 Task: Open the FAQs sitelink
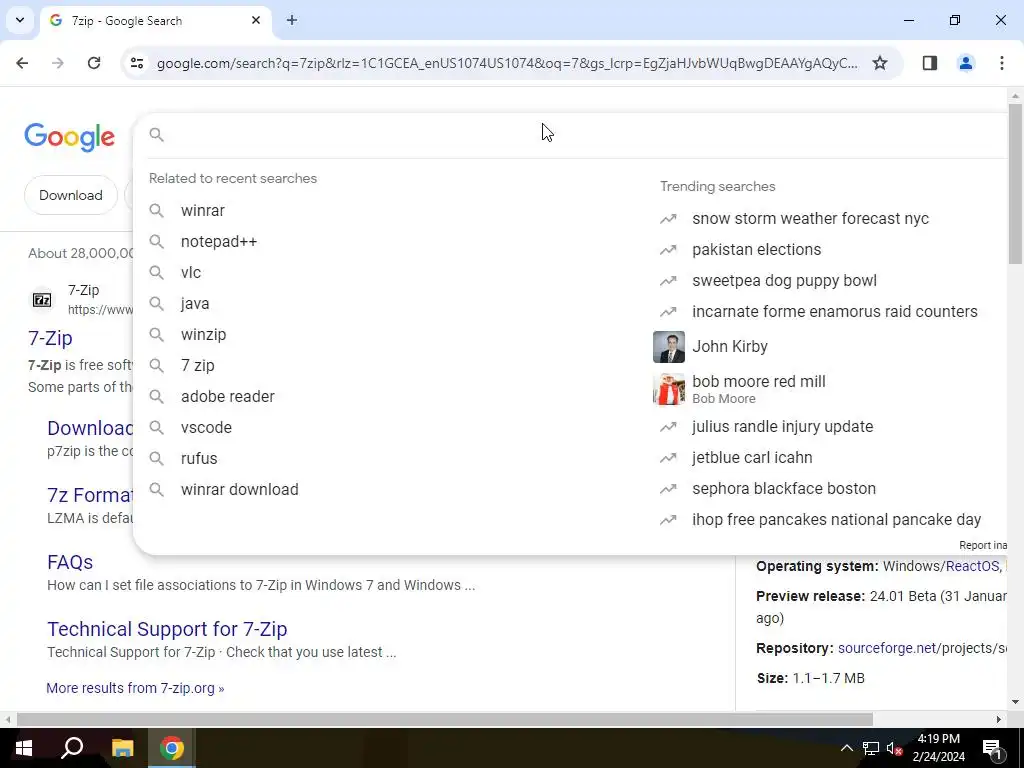70,562
